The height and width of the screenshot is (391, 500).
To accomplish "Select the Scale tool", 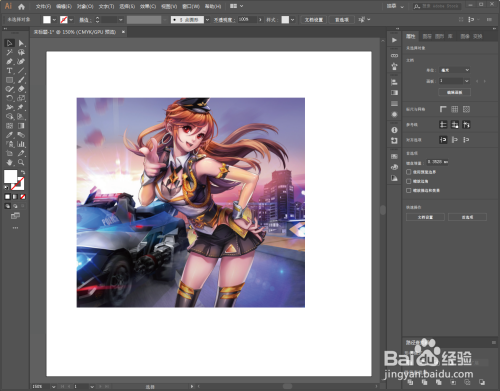I will click(21, 98).
